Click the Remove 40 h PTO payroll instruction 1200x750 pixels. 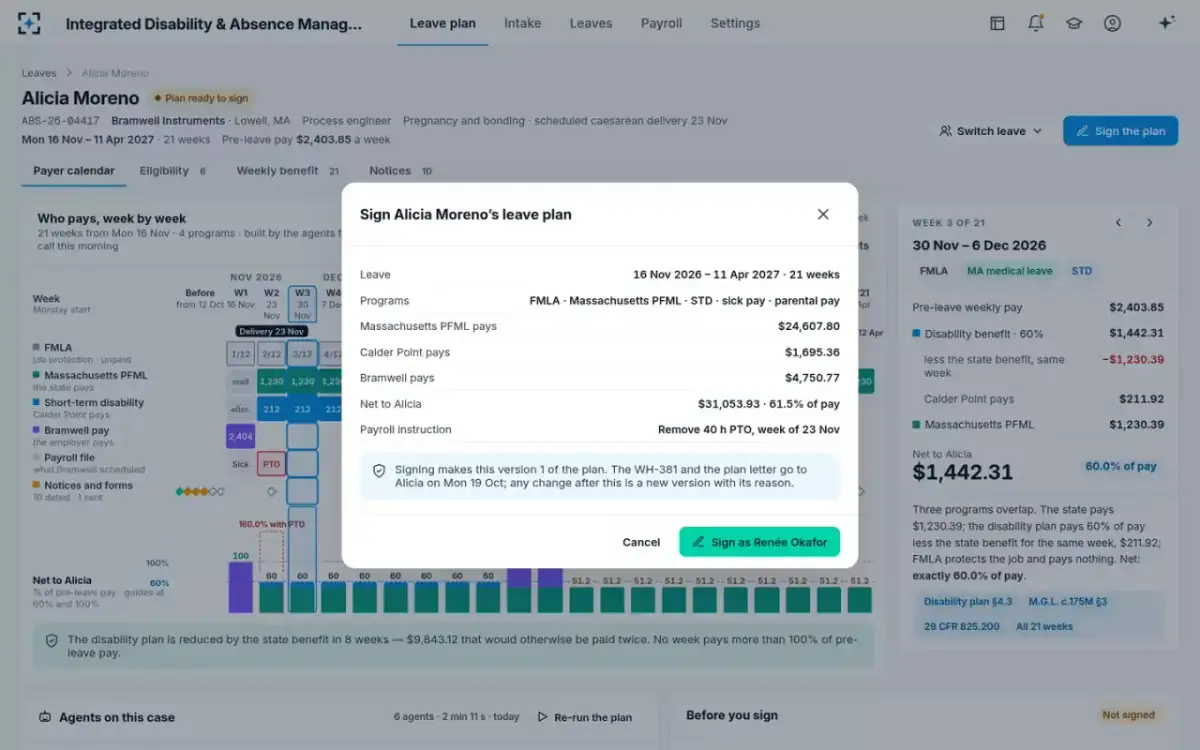tap(749, 430)
